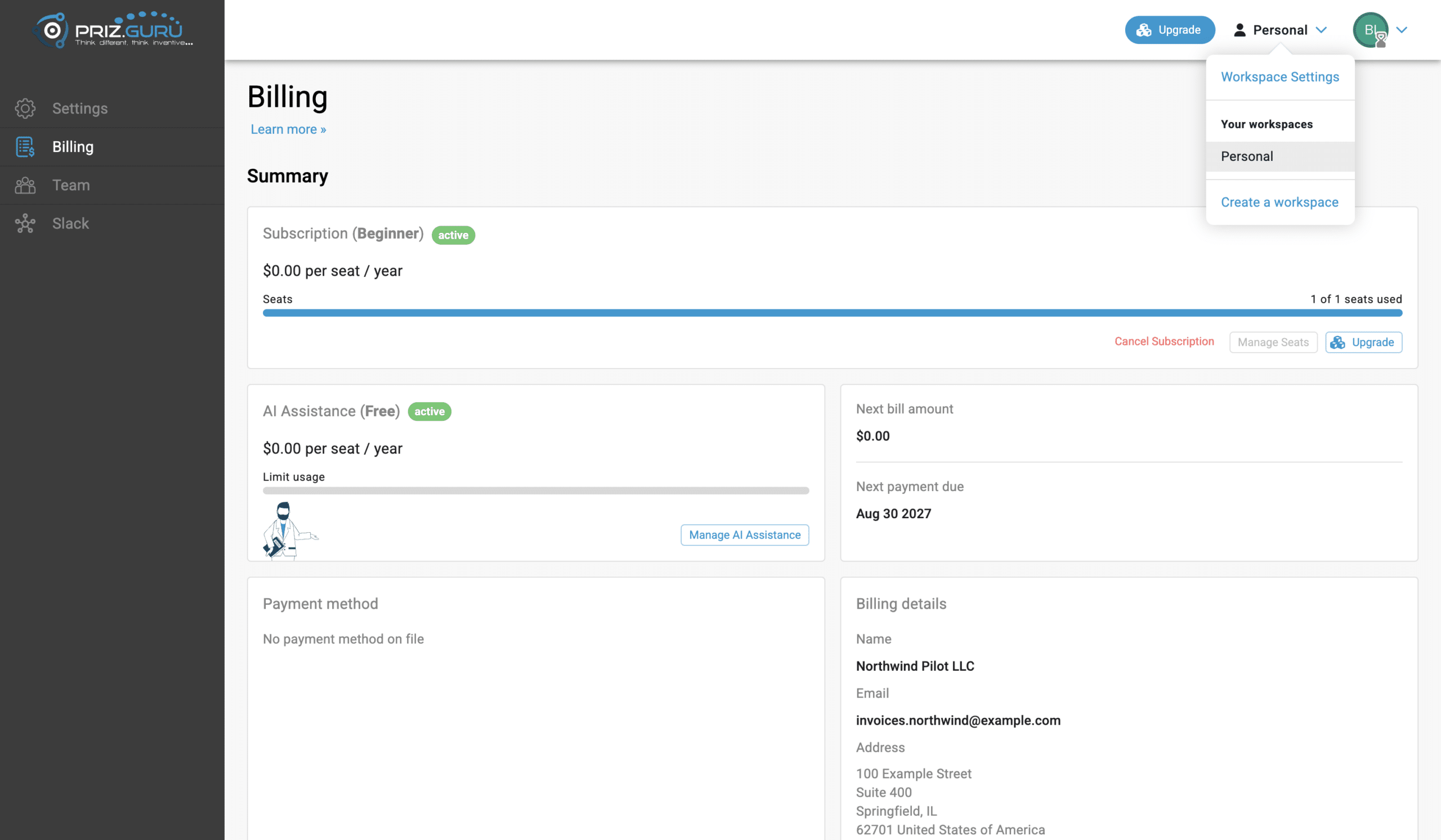Click the Team people icon in sidebar
The image size is (1441, 840).
(x=25, y=185)
